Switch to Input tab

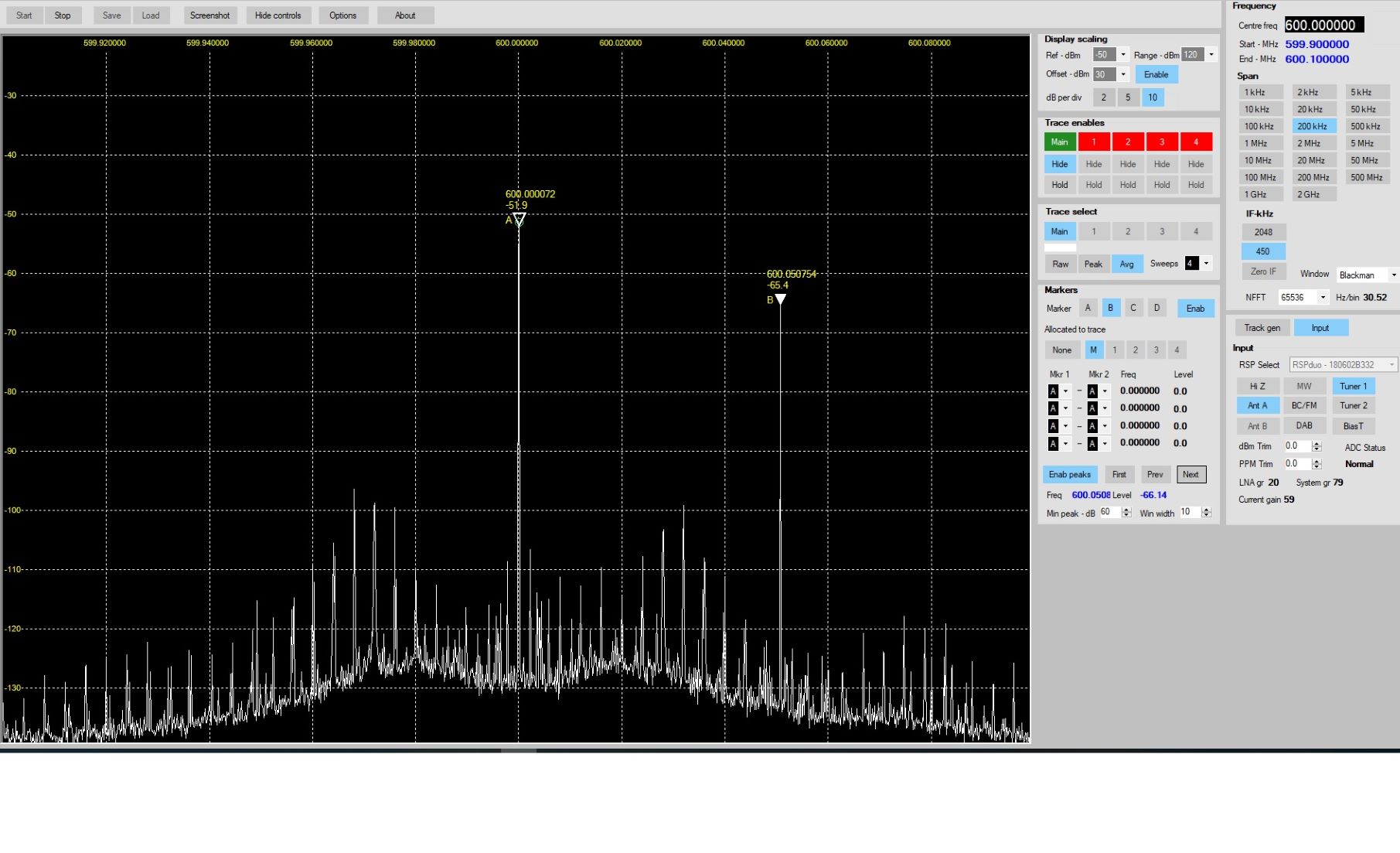coord(1320,328)
